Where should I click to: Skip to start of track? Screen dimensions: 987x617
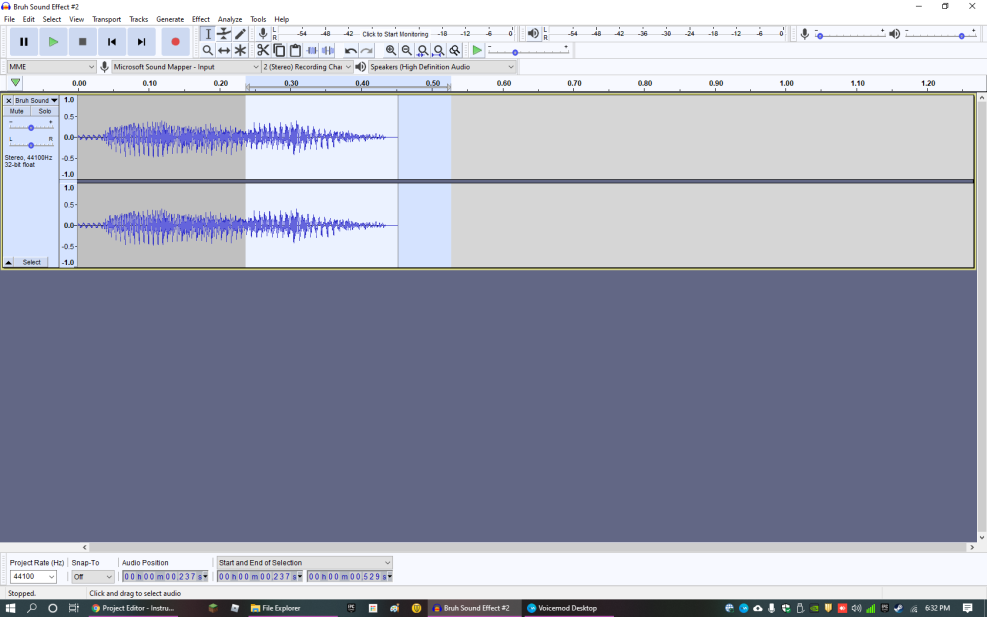point(112,42)
